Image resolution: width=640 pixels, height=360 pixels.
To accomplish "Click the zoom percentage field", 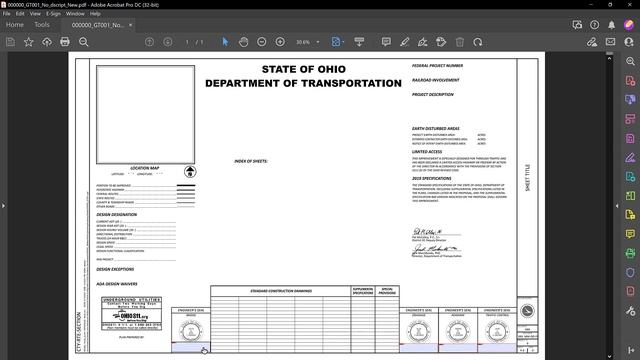I will [x=303, y=42].
